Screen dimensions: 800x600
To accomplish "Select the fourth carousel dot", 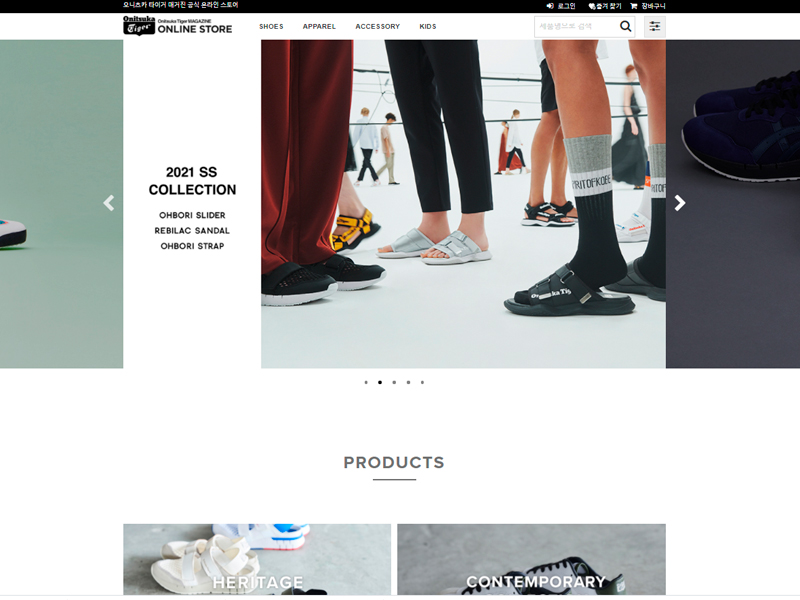I will (408, 382).
